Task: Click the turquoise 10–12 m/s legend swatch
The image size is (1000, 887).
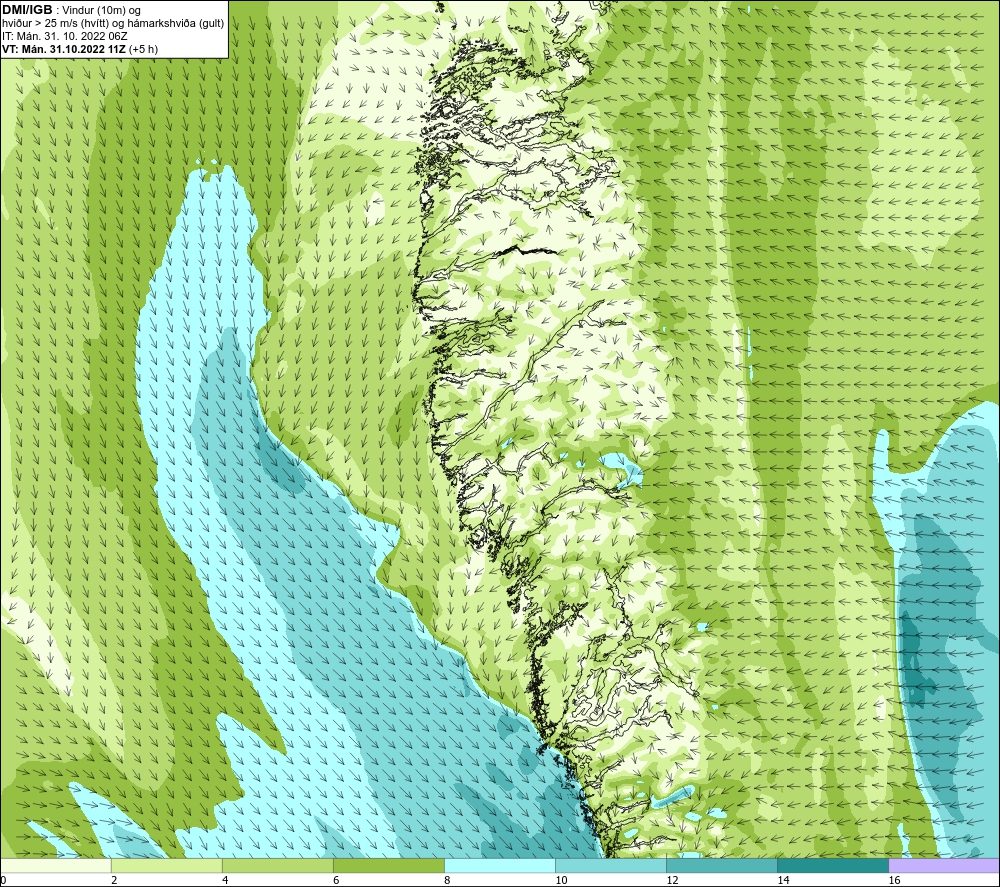Action: [610, 865]
